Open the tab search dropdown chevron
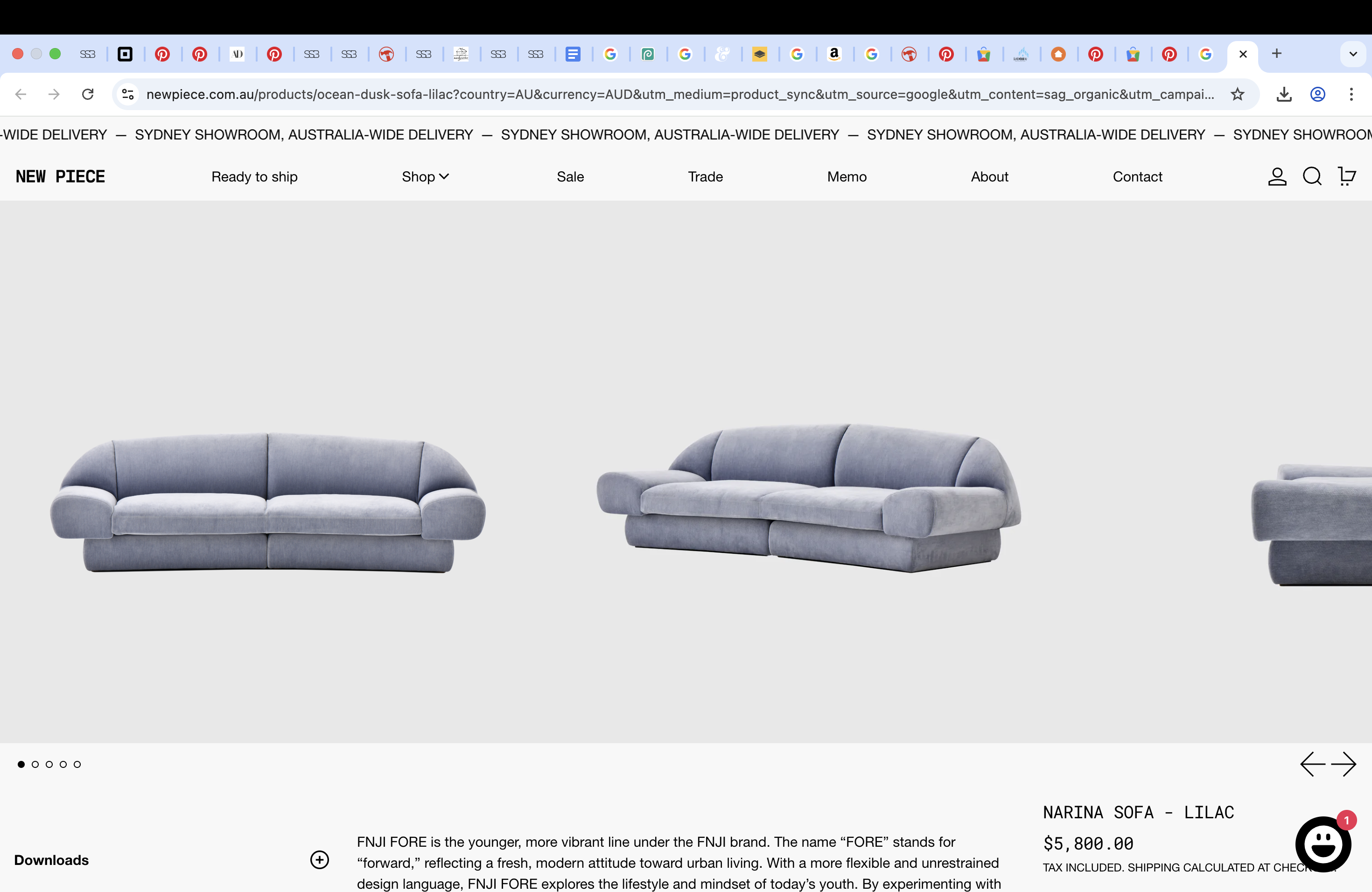 [x=1353, y=54]
